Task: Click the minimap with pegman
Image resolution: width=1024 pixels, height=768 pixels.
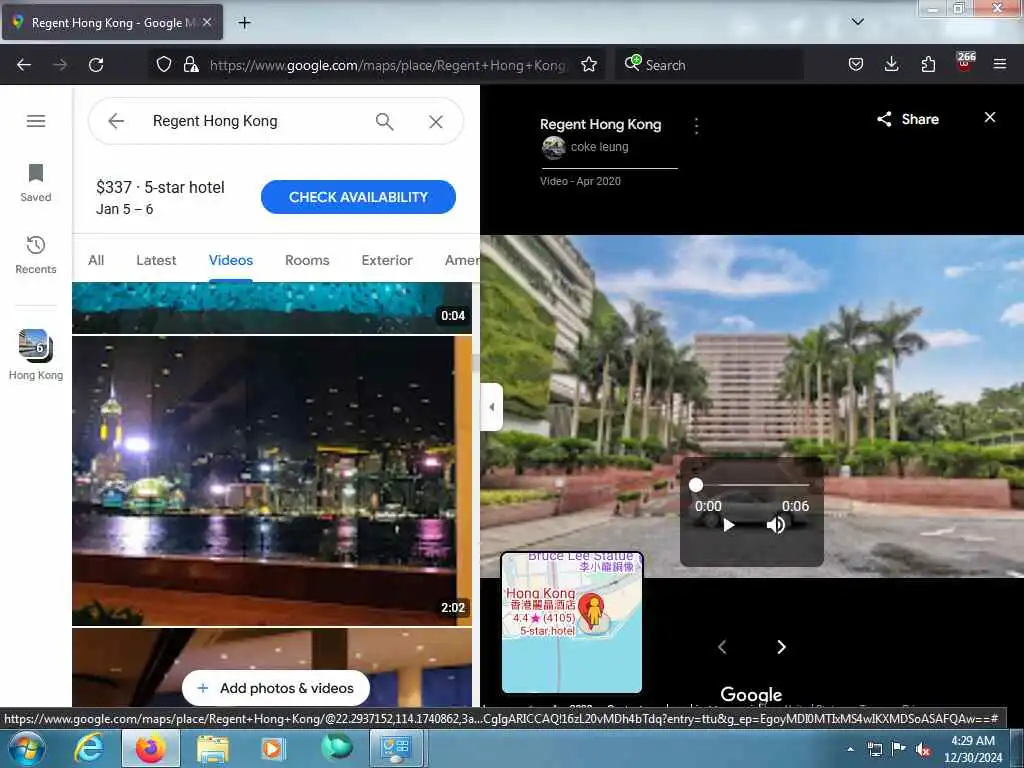Action: point(572,622)
